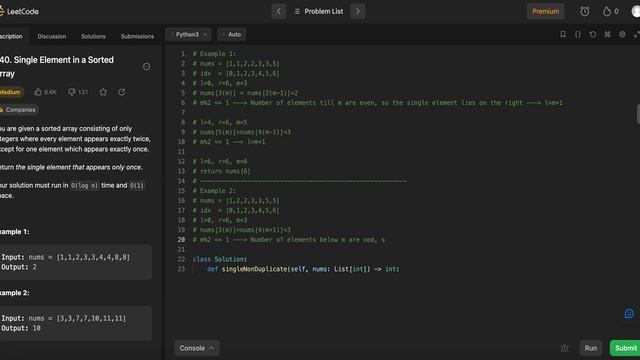Viewport: 640px width, 360px height.
Task: Submit the solution
Action: point(625,348)
